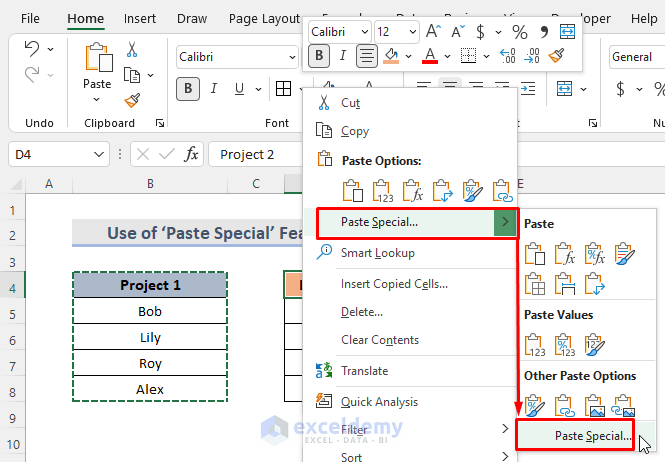Viewport: 665px width, 462px height.
Task: Toggle Underline in the ribbon Font group
Action: click(241, 88)
